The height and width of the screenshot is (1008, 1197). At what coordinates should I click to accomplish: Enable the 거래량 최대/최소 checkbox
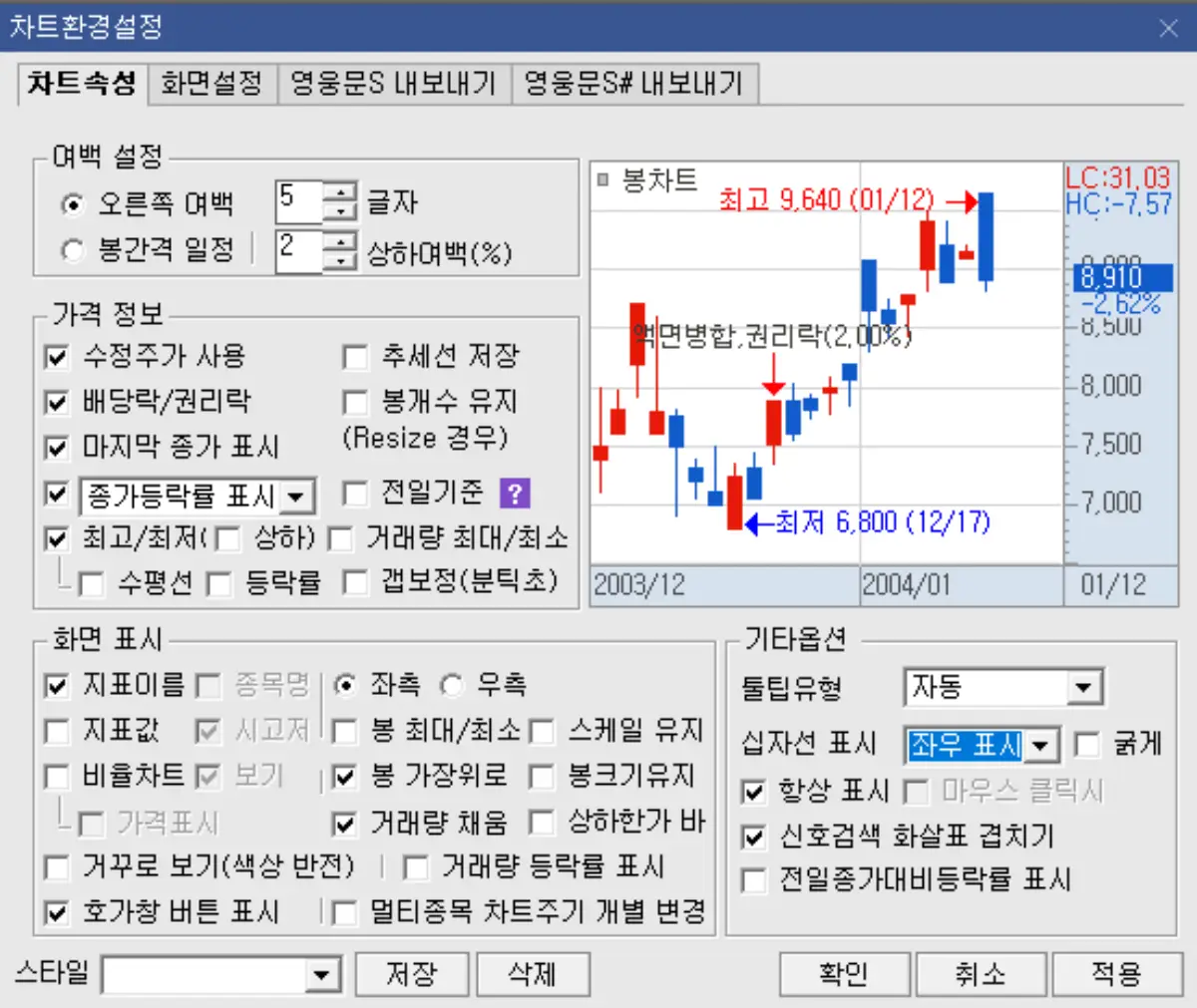340,538
